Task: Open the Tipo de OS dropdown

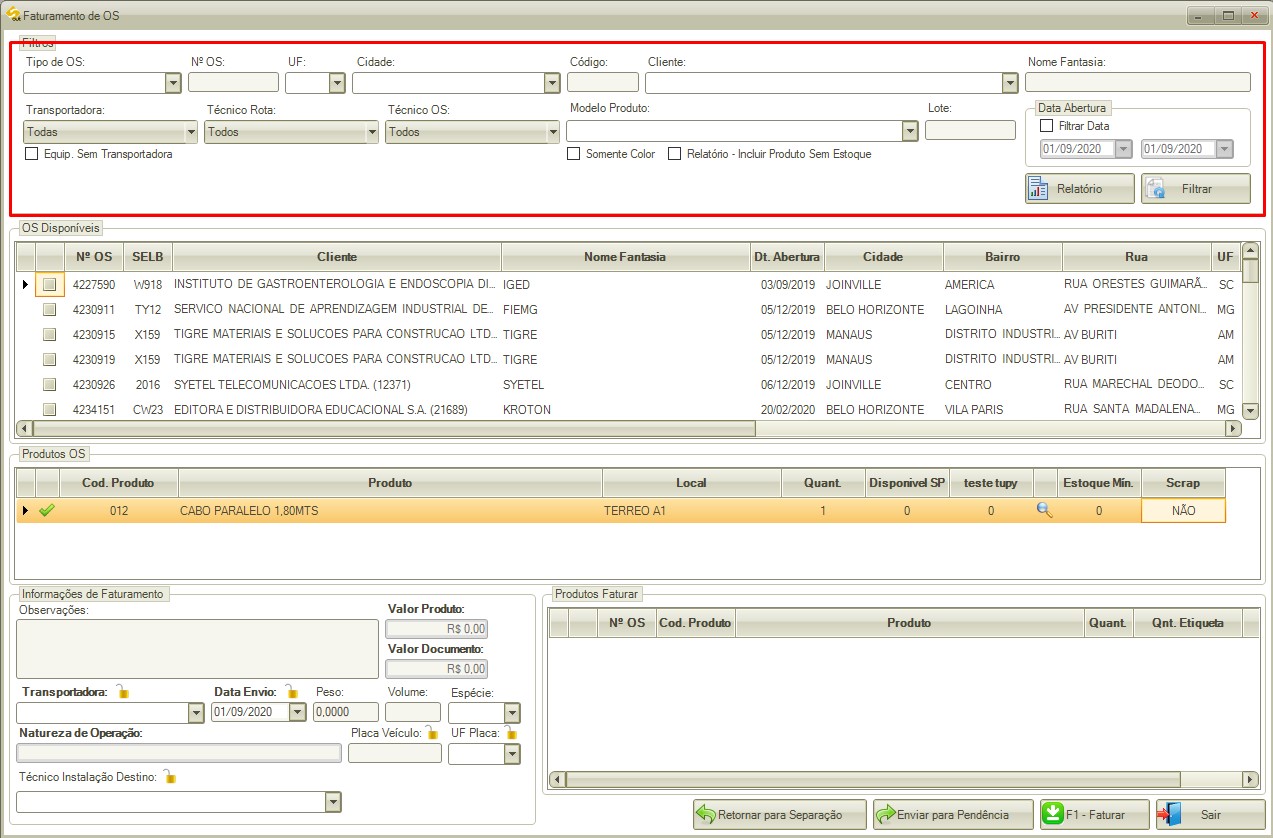Action: pos(173,83)
